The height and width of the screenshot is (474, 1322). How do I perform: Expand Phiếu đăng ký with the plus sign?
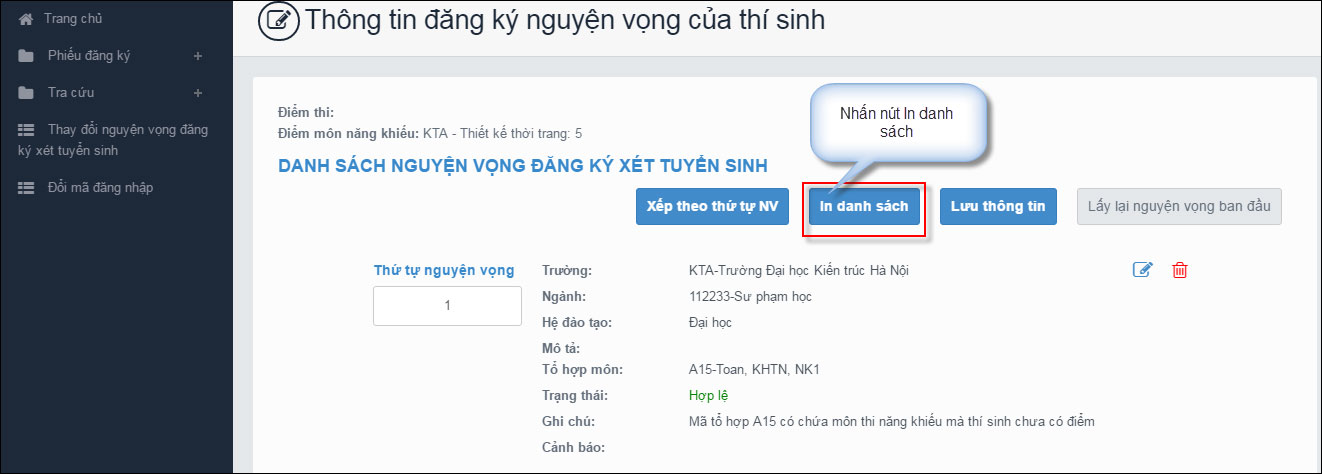[197, 56]
